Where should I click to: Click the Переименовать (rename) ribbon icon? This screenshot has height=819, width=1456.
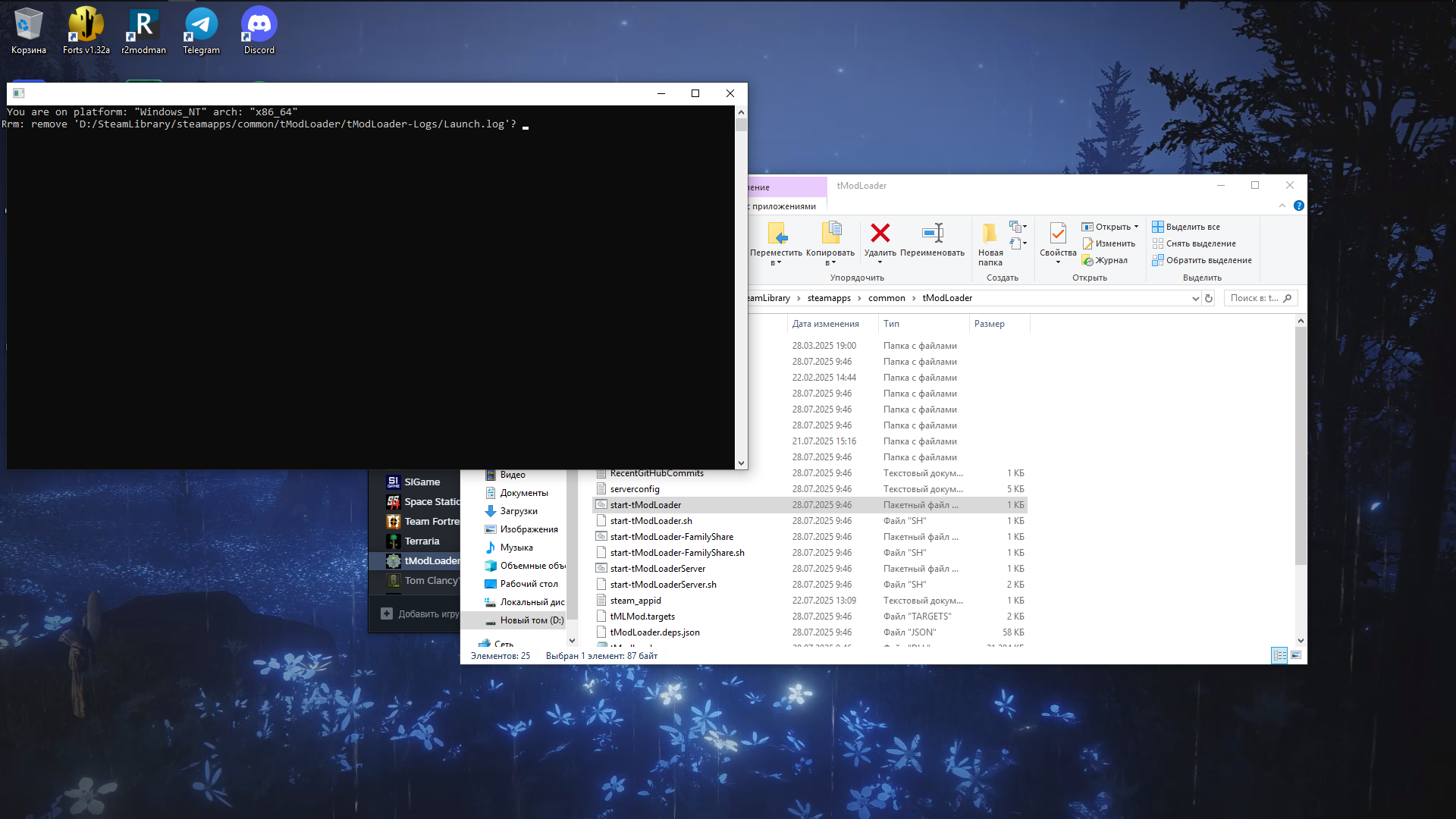coord(932,234)
